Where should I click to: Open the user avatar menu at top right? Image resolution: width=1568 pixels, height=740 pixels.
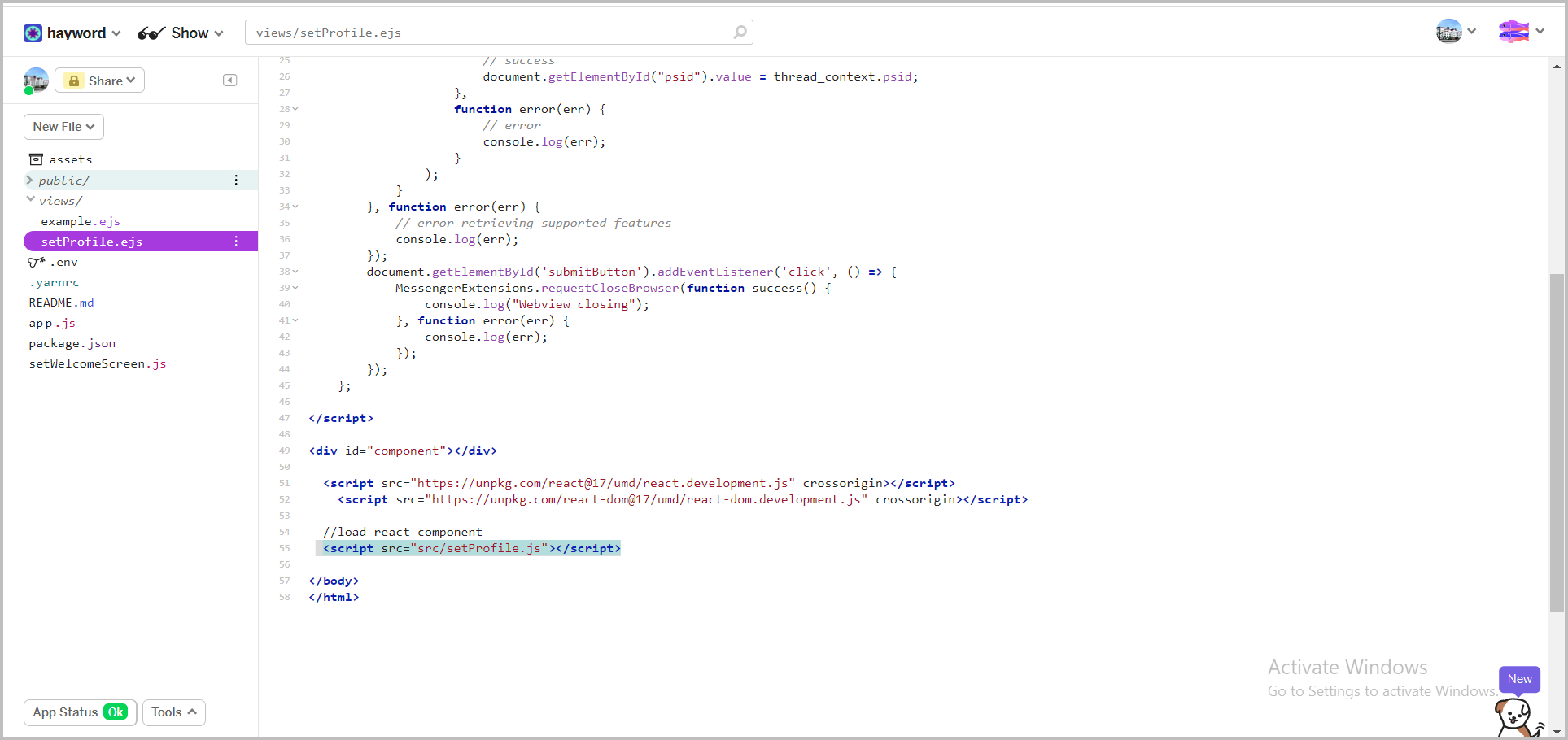[x=1456, y=32]
